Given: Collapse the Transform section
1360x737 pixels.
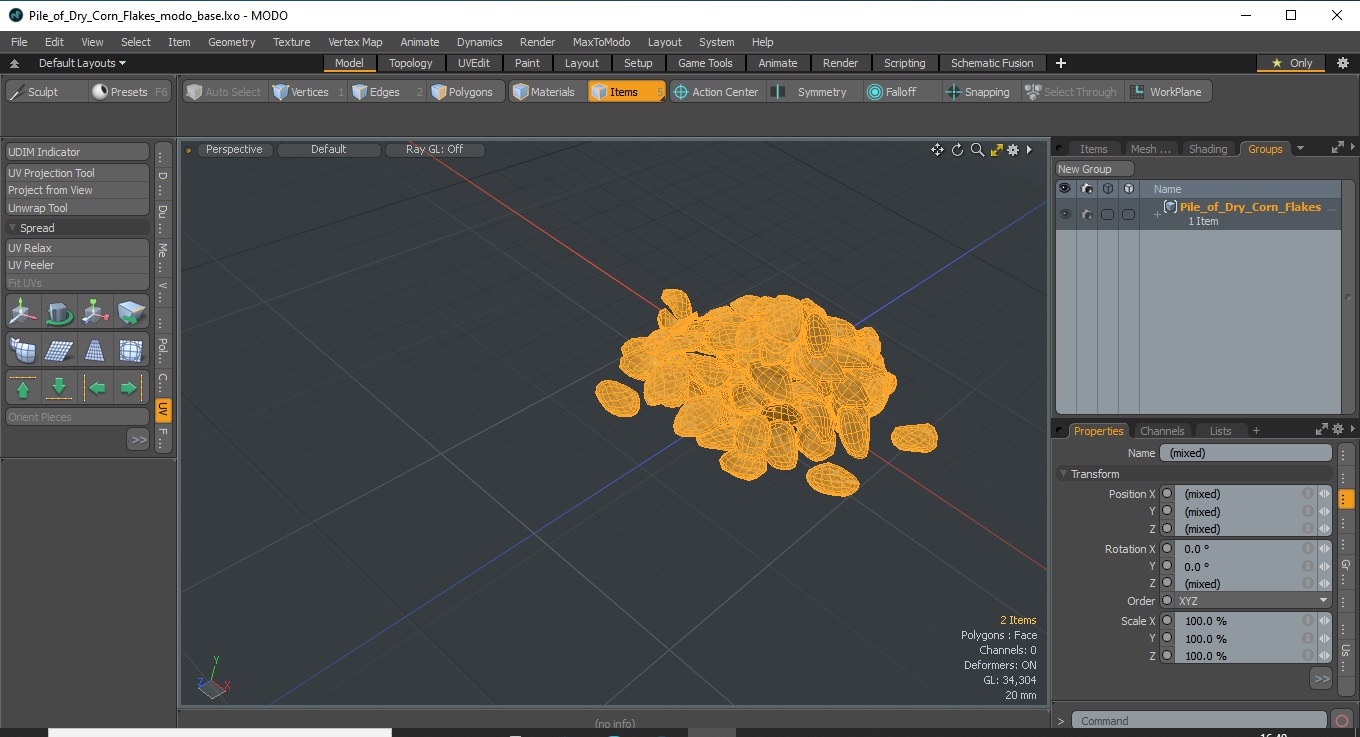Looking at the screenshot, I should coord(1063,474).
